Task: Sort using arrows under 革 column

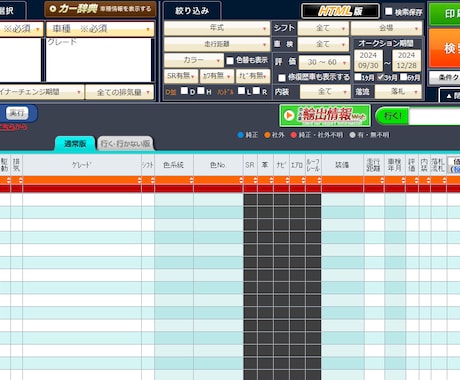Action: [x=271, y=180]
